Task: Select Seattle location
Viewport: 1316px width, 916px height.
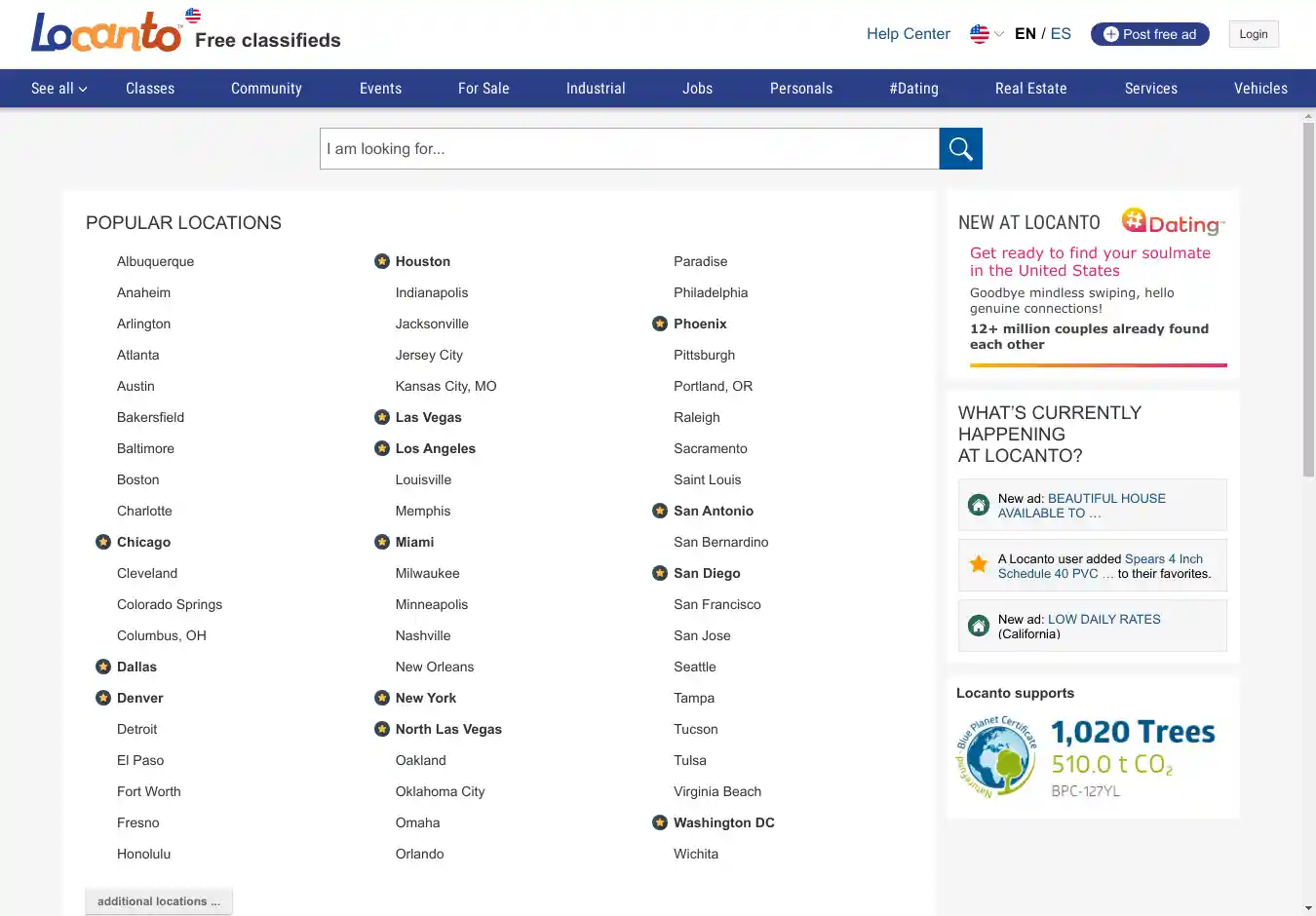Action: click(695, 667)
